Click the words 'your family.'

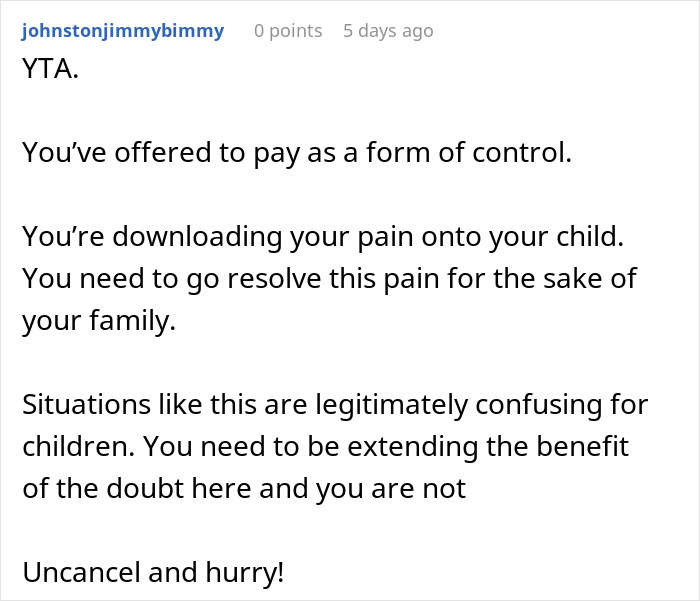pyautogui.click(x=98, y=323)
